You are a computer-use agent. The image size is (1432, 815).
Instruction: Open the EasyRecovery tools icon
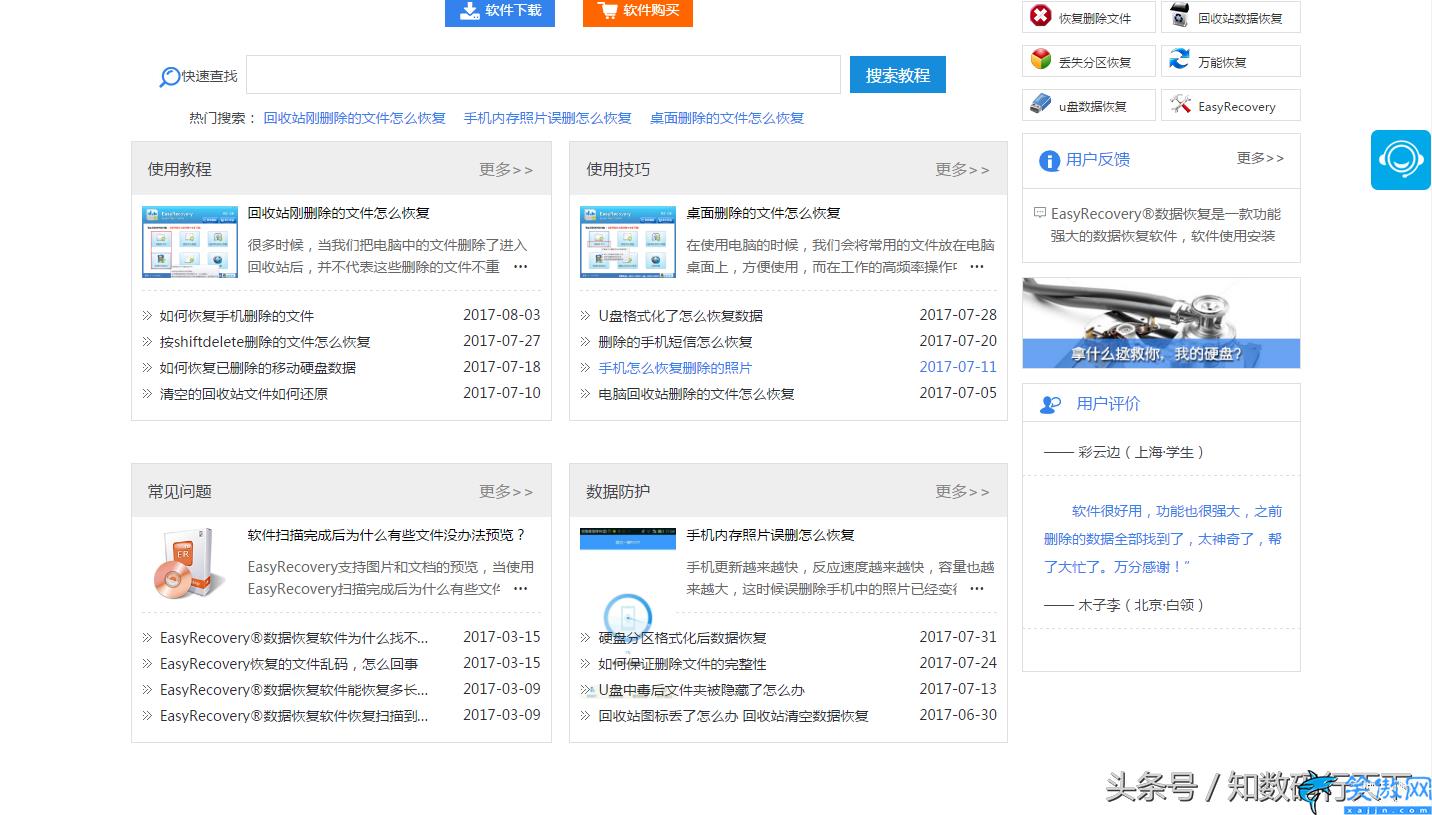(1180, 104)
